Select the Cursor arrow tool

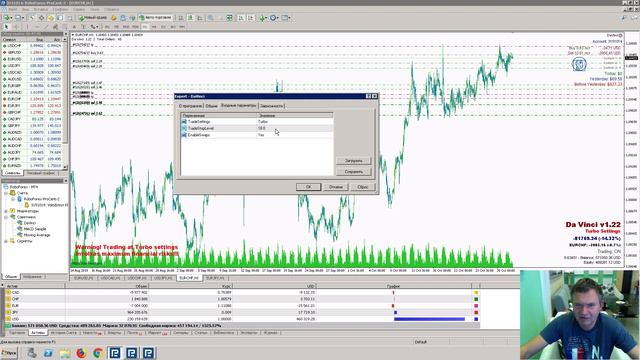tap(6, 27)
